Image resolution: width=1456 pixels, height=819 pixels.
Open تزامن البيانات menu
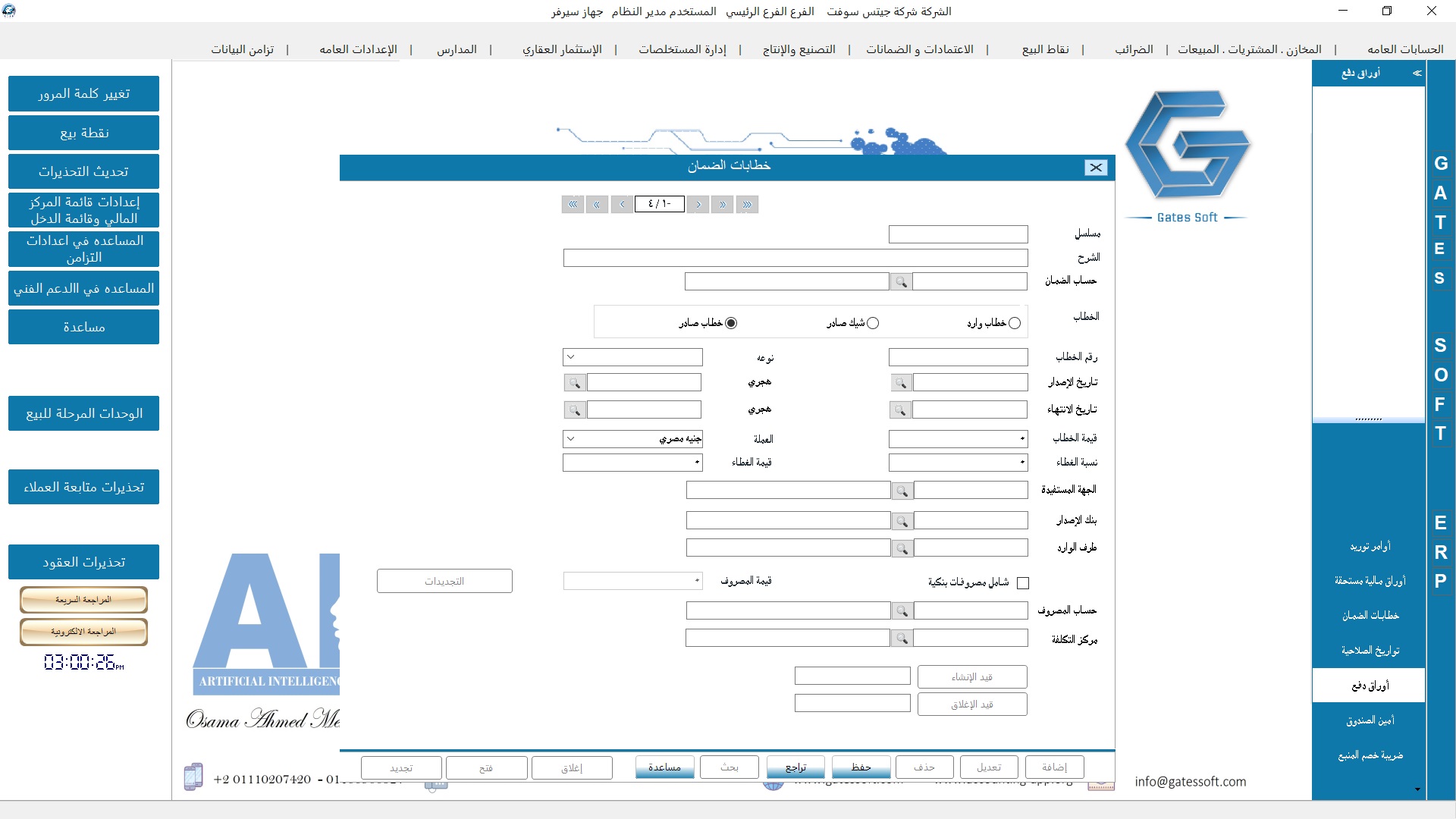243,49
